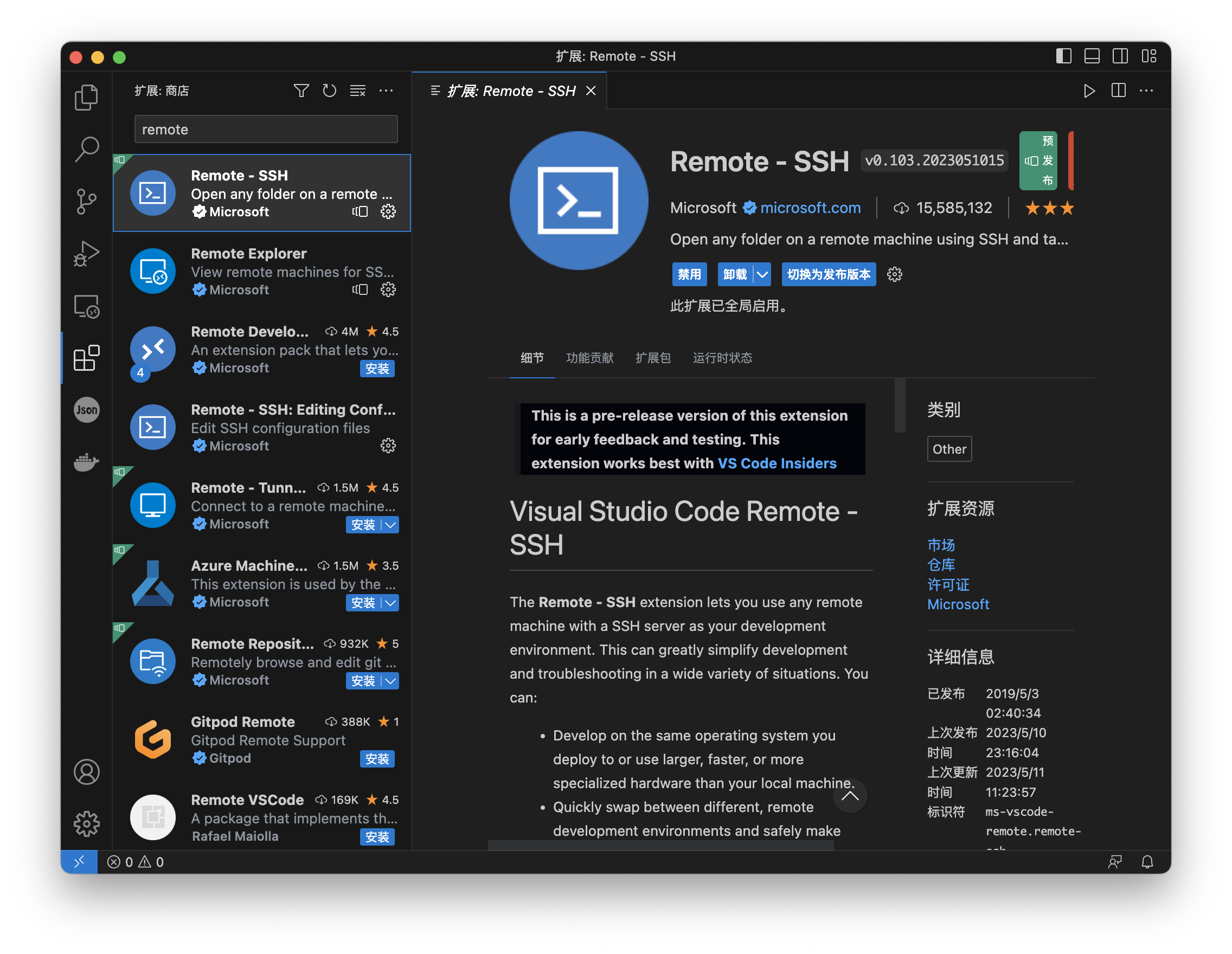Open gear for Remote Explorer list item
Image resolution: width=1232 pixels, height=954 pixels.
coord(388,290)
